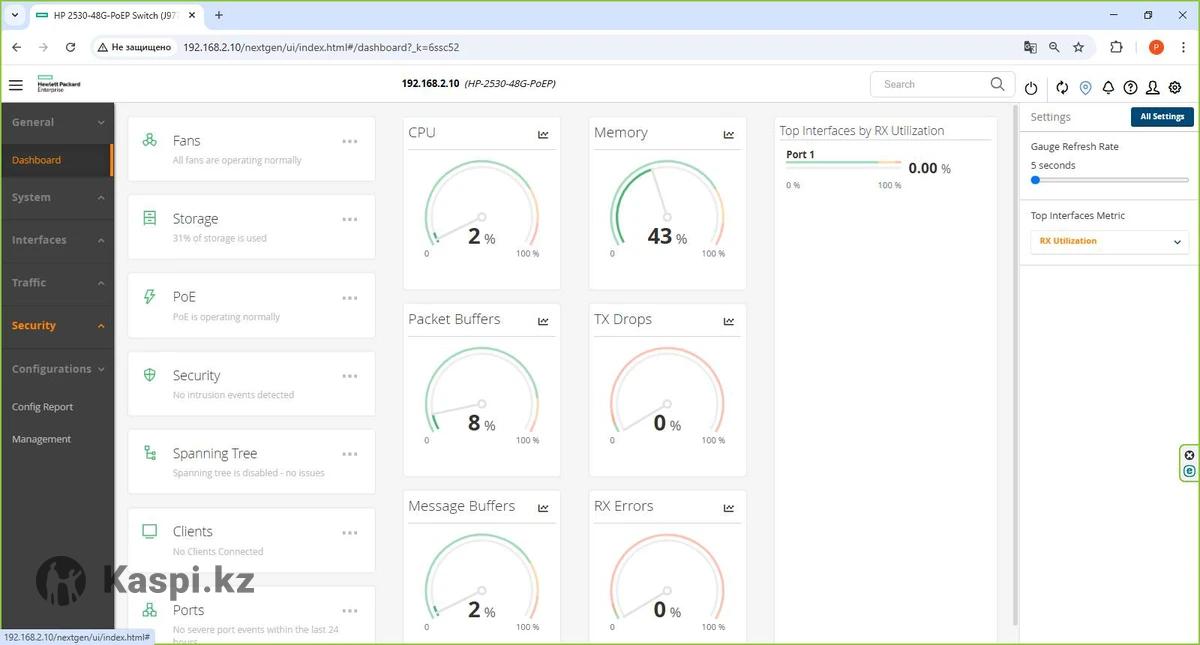
Task: Open a new browser tab
Action: click(219, 16)
